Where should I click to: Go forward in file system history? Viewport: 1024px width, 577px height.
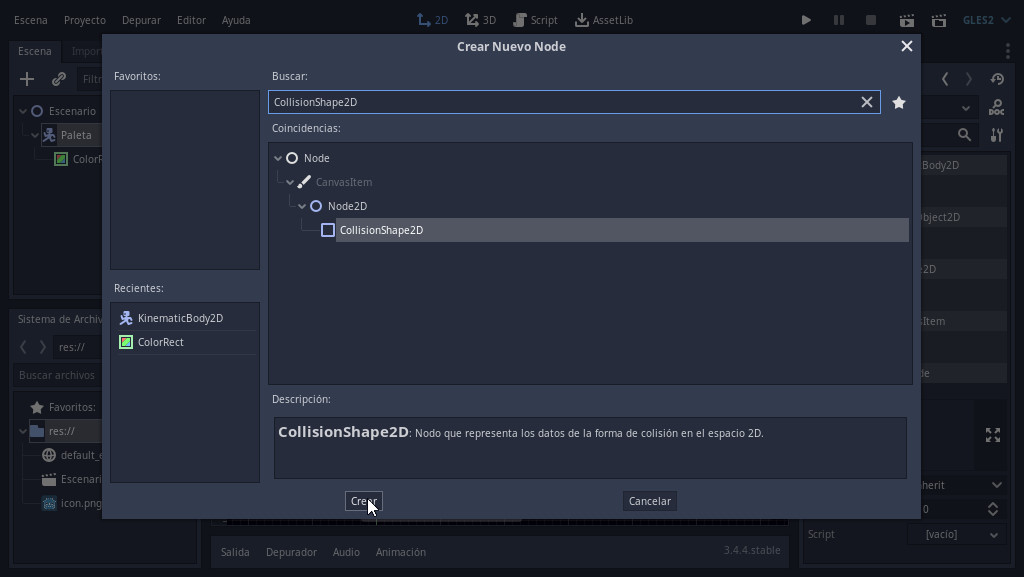coord(42,347)
